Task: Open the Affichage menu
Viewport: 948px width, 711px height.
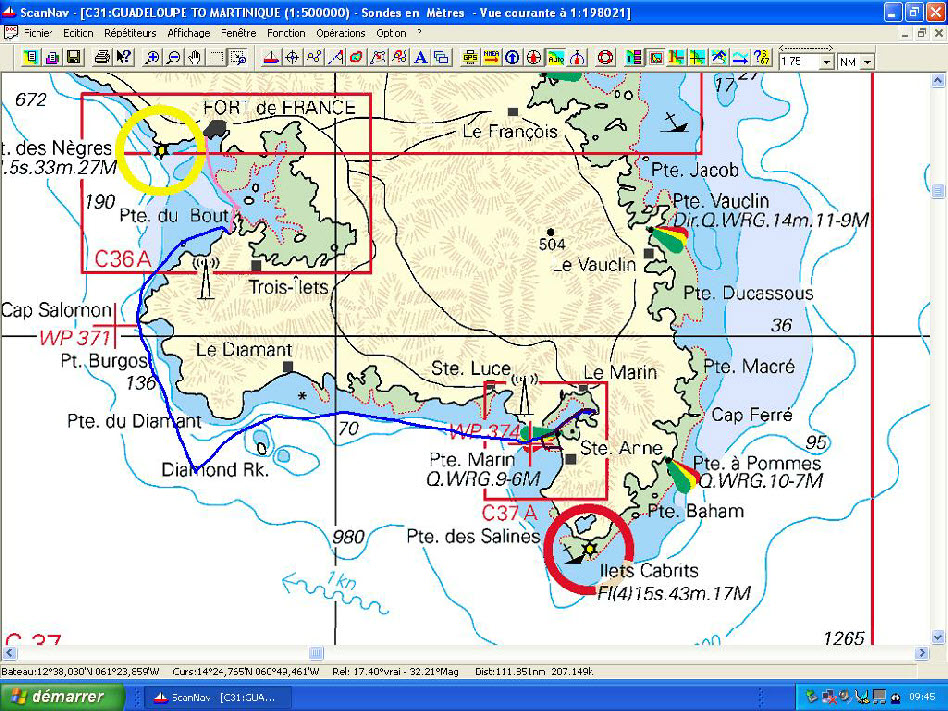Action: (x=188, y=33)
